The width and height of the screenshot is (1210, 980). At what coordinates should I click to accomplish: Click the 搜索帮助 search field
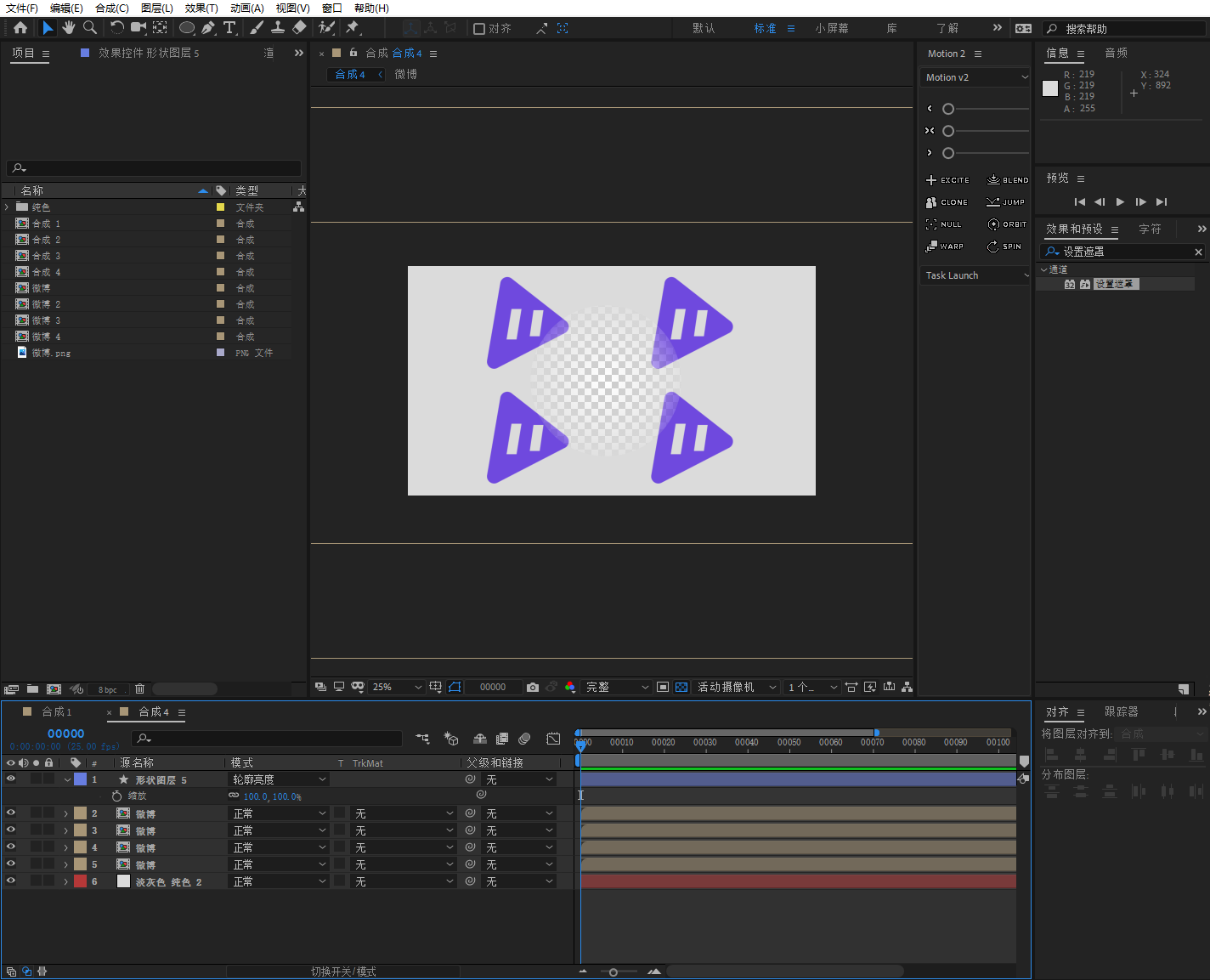point(1123,29)
